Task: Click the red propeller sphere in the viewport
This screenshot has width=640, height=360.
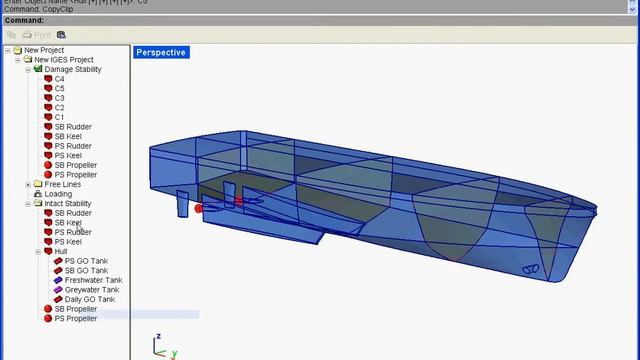Action: coord(199,209)
